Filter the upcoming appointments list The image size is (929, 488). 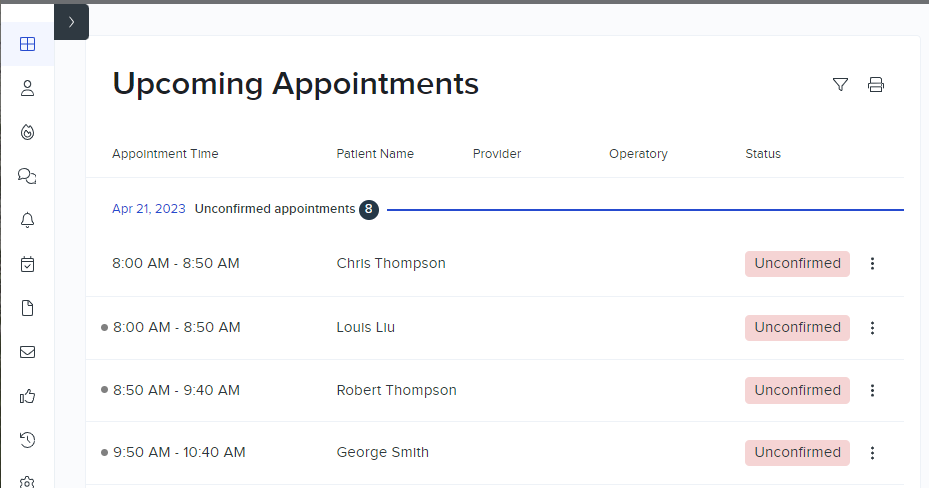click(840, 85)
